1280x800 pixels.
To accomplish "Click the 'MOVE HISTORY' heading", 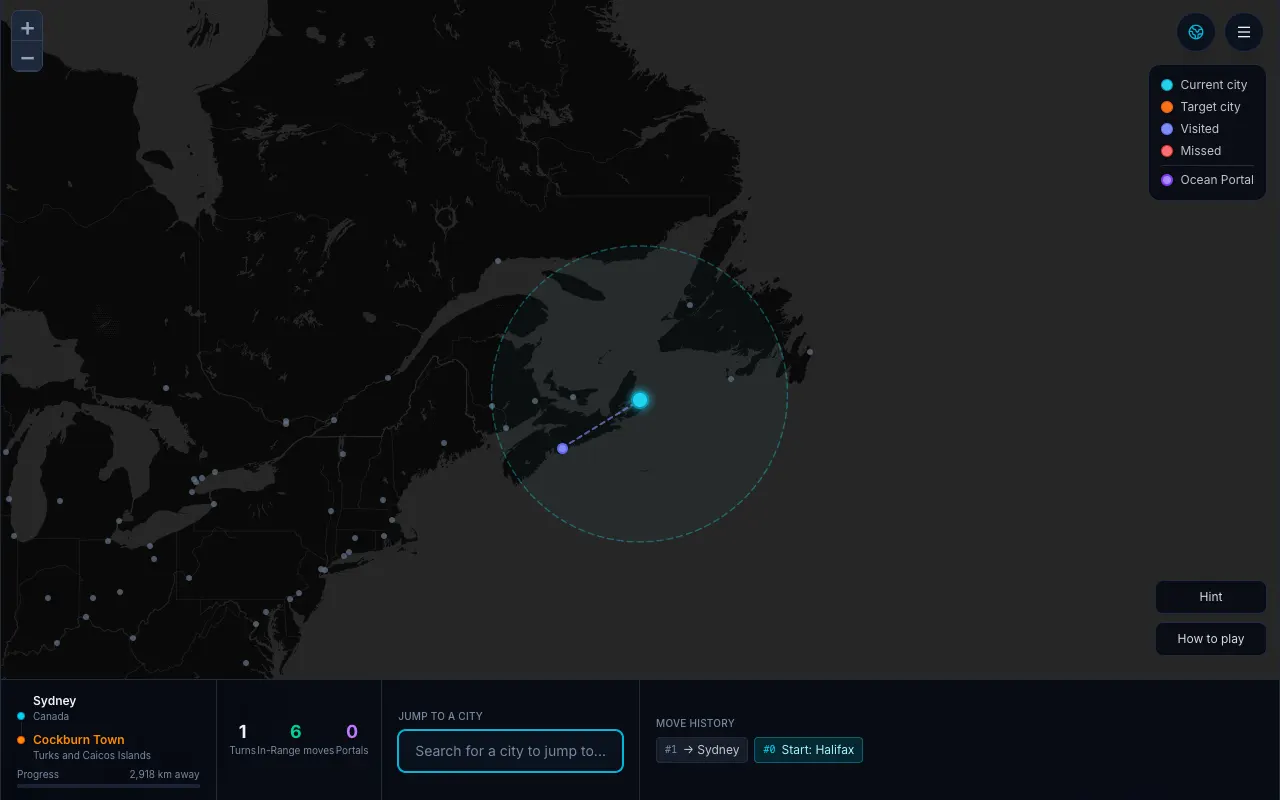I will 695,723.
